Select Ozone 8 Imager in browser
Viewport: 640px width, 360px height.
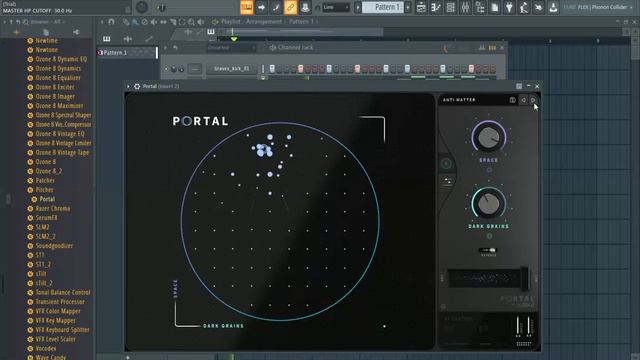click(55, 97)
